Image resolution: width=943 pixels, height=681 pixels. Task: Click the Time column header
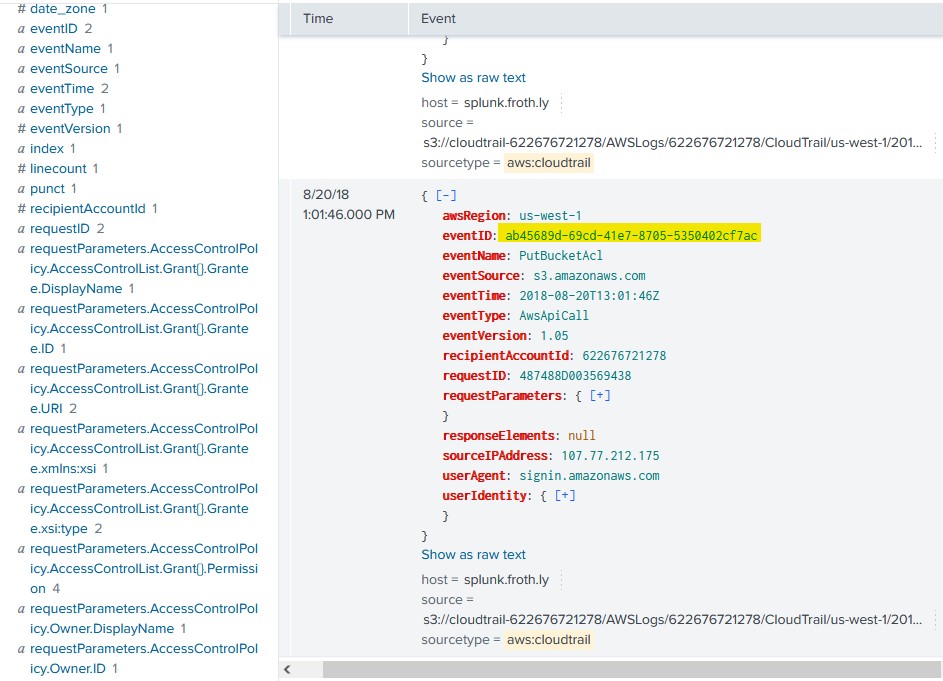click(318, 18)
